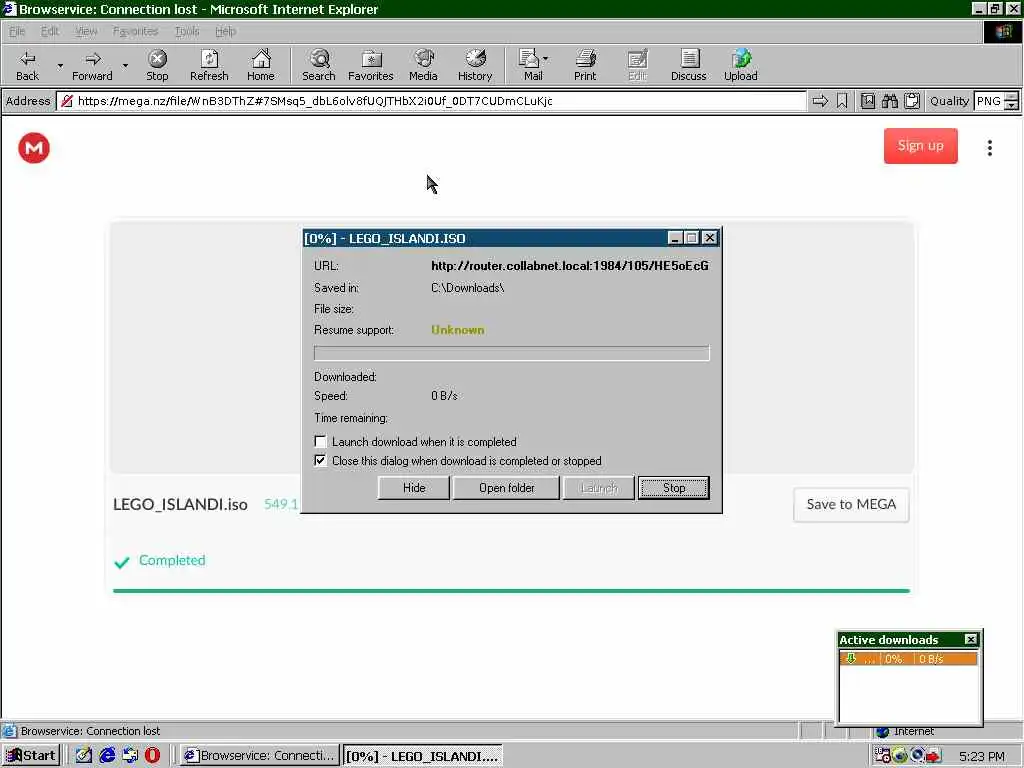
Task: Open the Forward button history dropdown arrow
Action: coord(125,65)
